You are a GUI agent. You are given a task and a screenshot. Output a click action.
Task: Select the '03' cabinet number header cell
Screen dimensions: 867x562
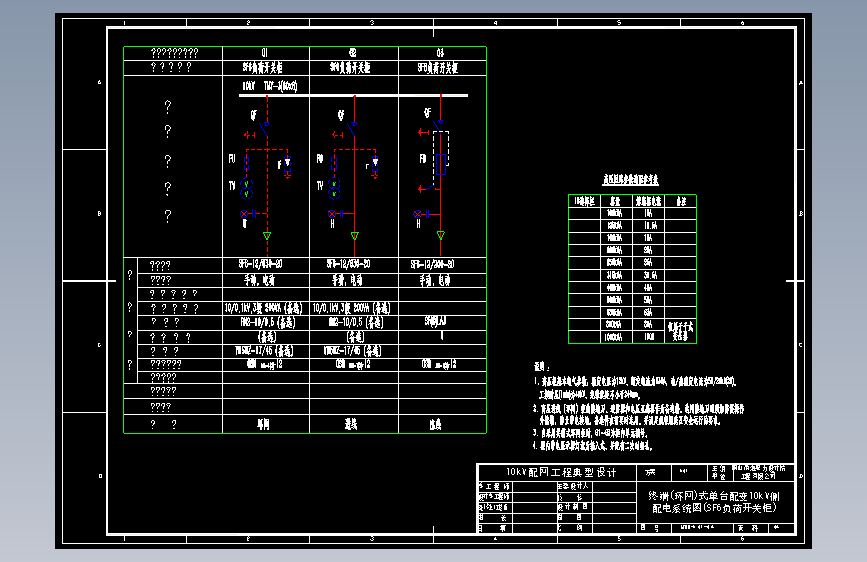(440, 53)
